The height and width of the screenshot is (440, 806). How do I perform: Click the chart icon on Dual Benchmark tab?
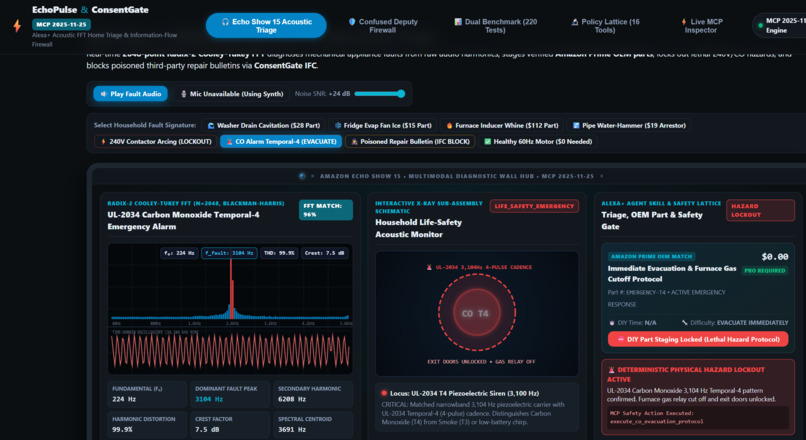(458, 22)
